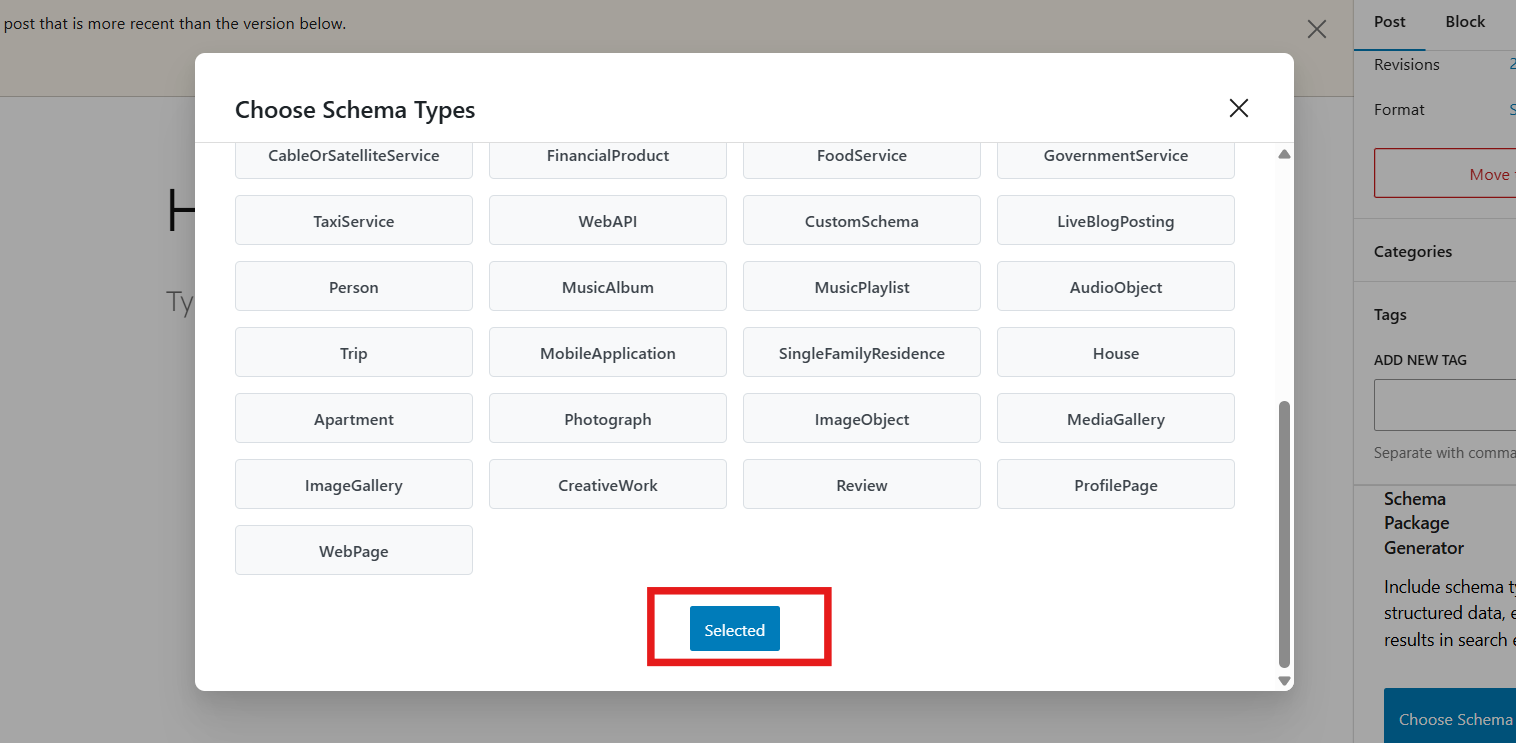The width and height of the screenshot is (1516, 743).
Task: Select MobileApplication schema type
Action: click(608, 352)
